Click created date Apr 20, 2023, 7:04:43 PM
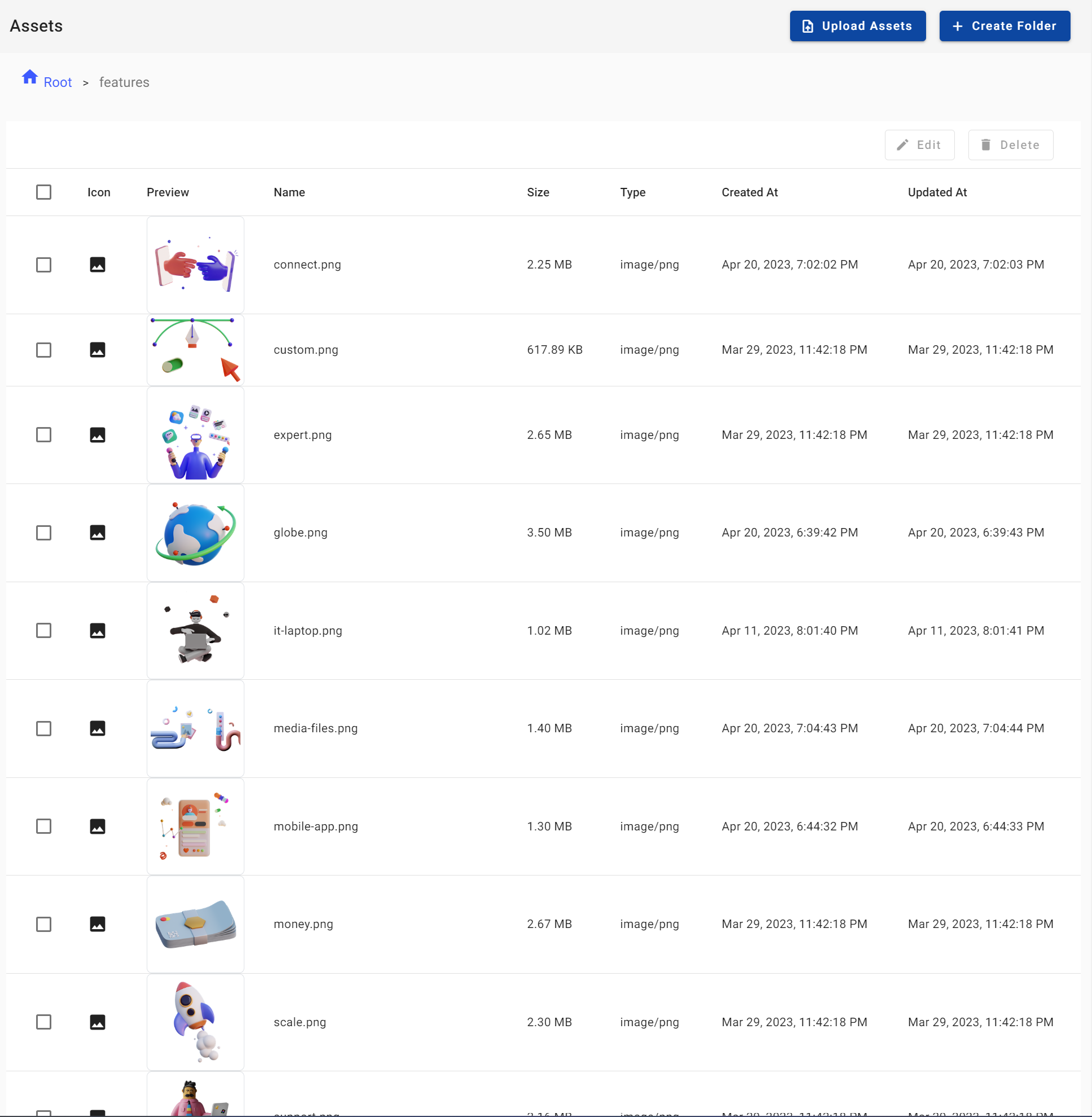Image resolution: width=1092 pixels, height=1117 pixels. 790,728
